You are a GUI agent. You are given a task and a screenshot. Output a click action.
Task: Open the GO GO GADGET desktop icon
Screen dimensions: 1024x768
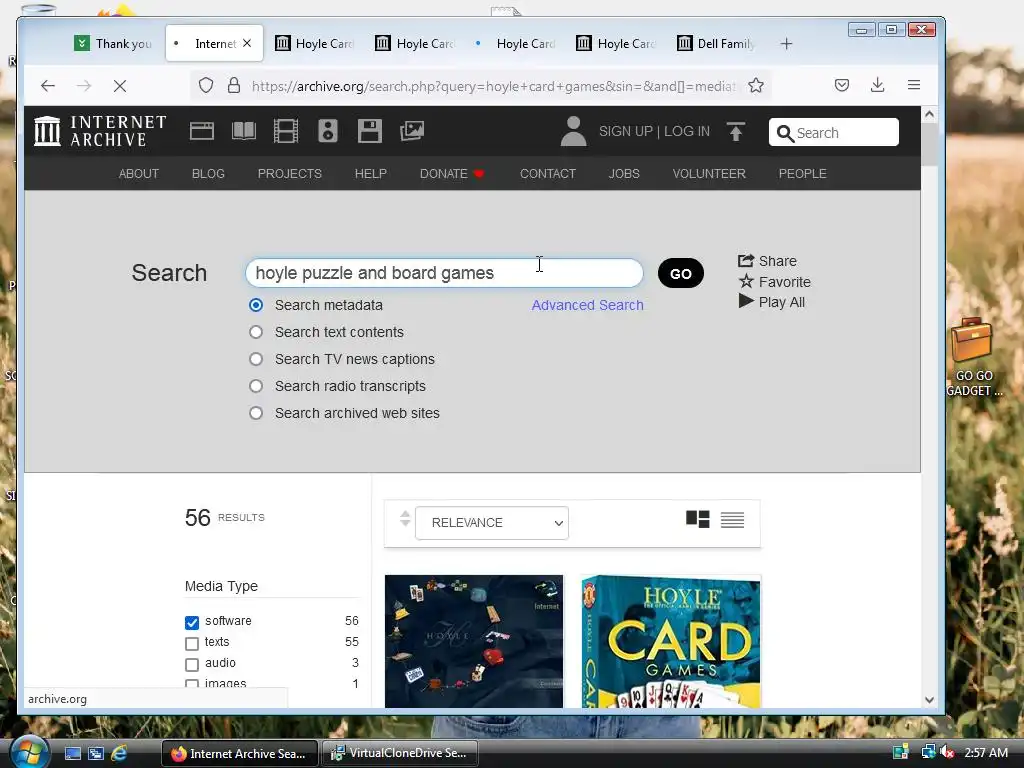click(x=974, y=357)
